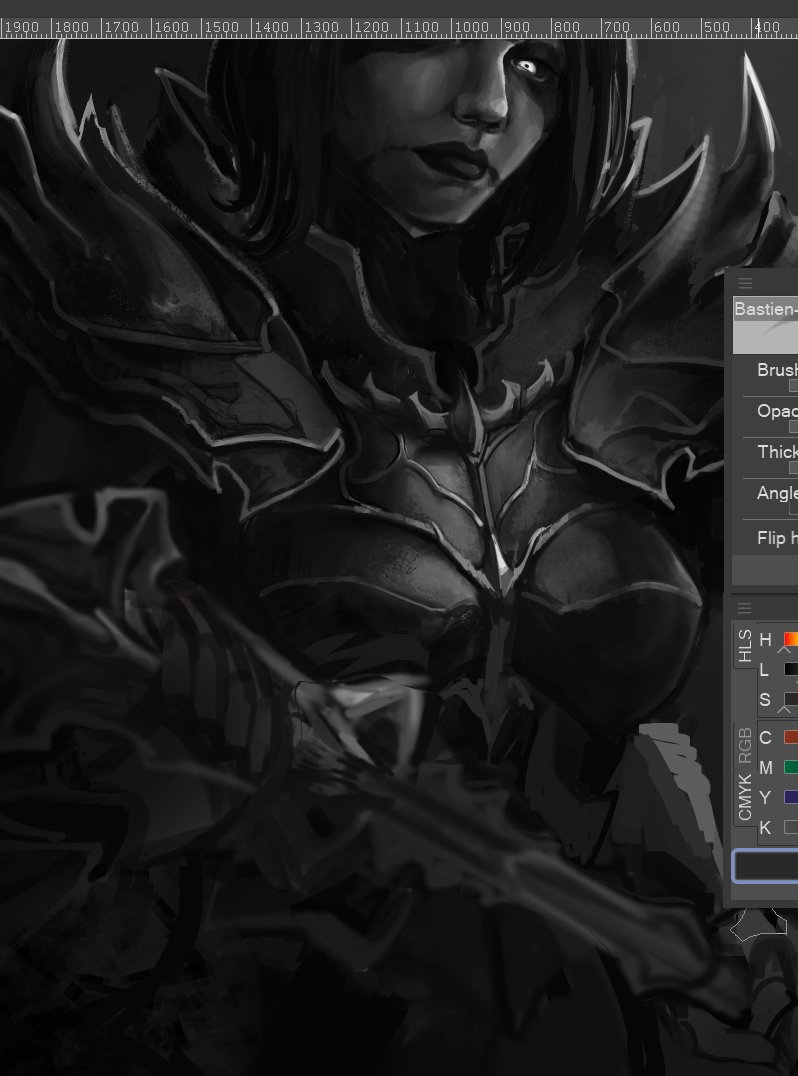Click the Yellow (Y) channel slider
The image size is (798, 1076).
[790, 797]
